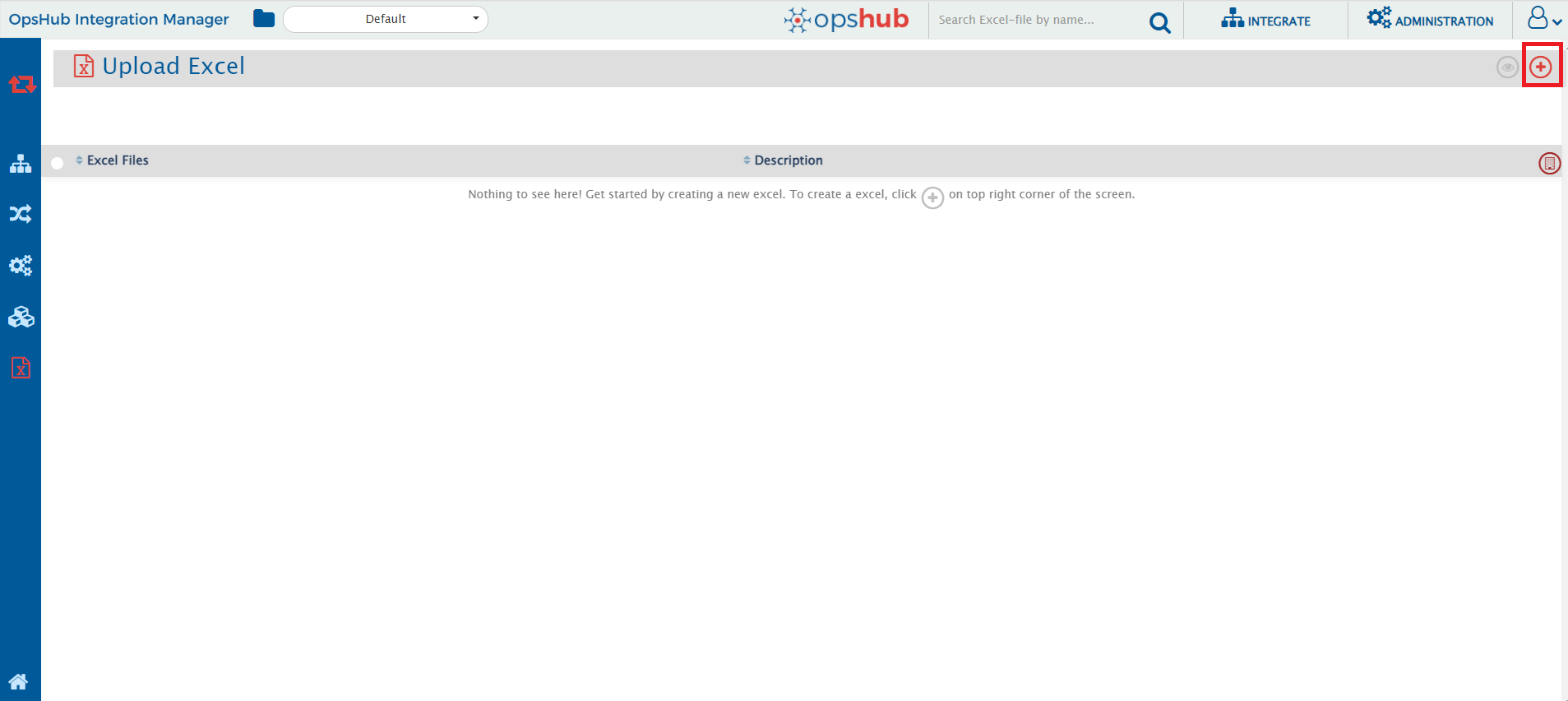This screenshot has width=1568, height=701.
Task: Select the red Excel file sidebar icon
Action: click(21, 368)
